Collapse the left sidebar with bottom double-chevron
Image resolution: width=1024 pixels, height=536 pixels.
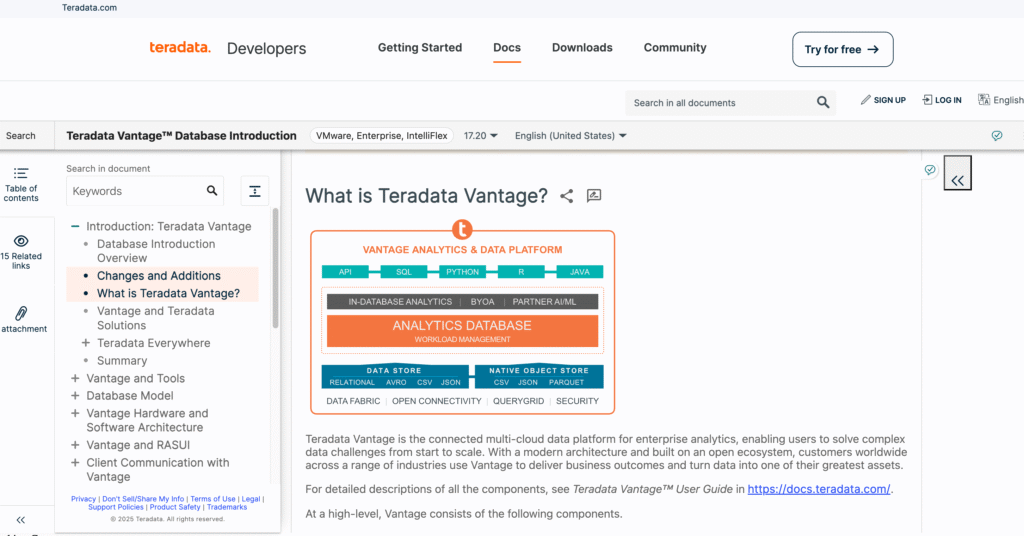click(x=21, y=520)
